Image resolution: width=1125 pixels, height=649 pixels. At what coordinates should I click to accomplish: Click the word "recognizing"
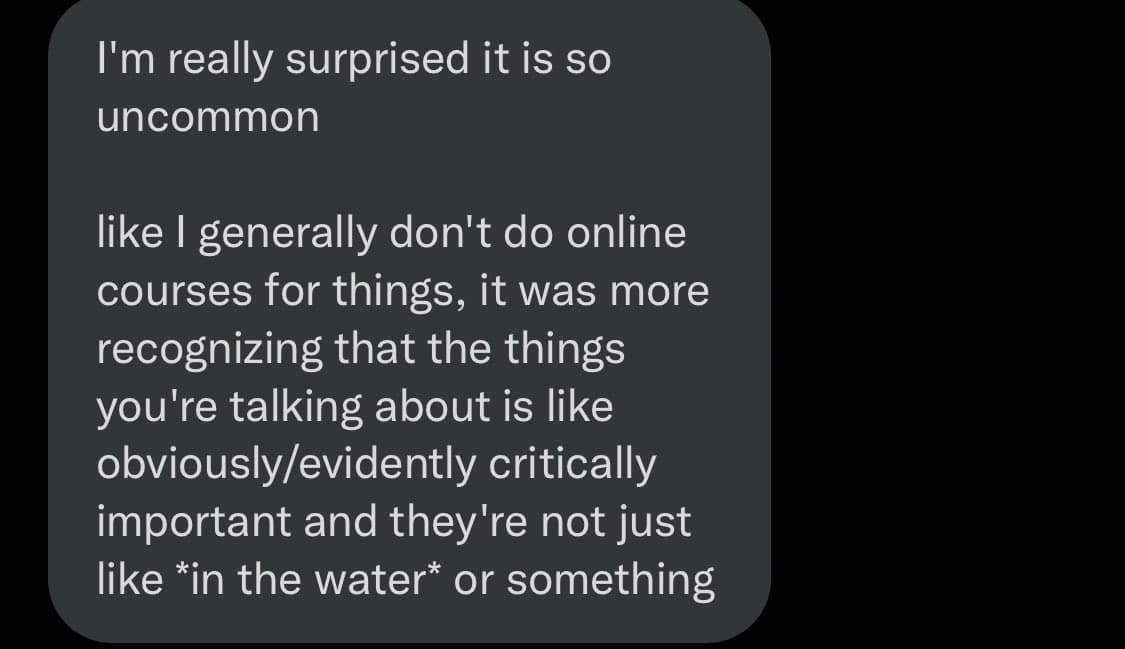(210, 349)
